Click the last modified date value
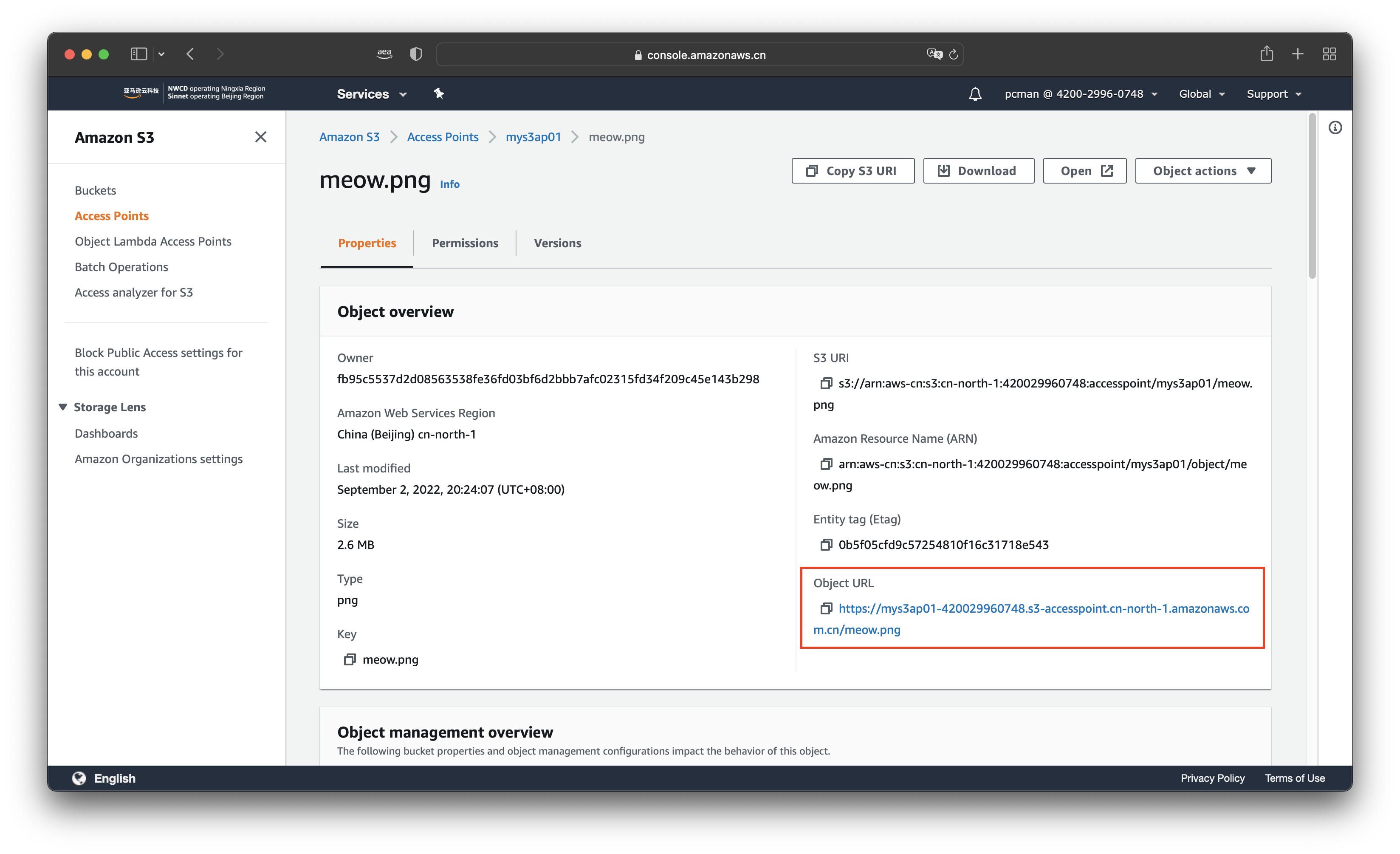The height and width of the screenshot is (854, 1400). pyautogui.click(x=451, y=490)
